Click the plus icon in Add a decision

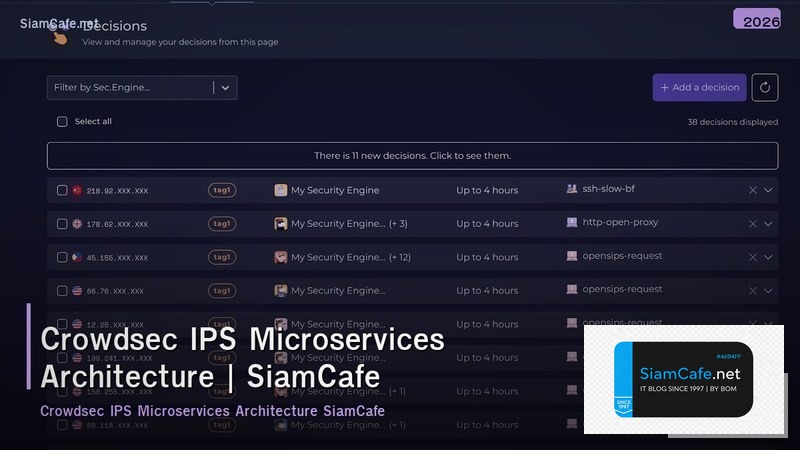coord(664,88)
